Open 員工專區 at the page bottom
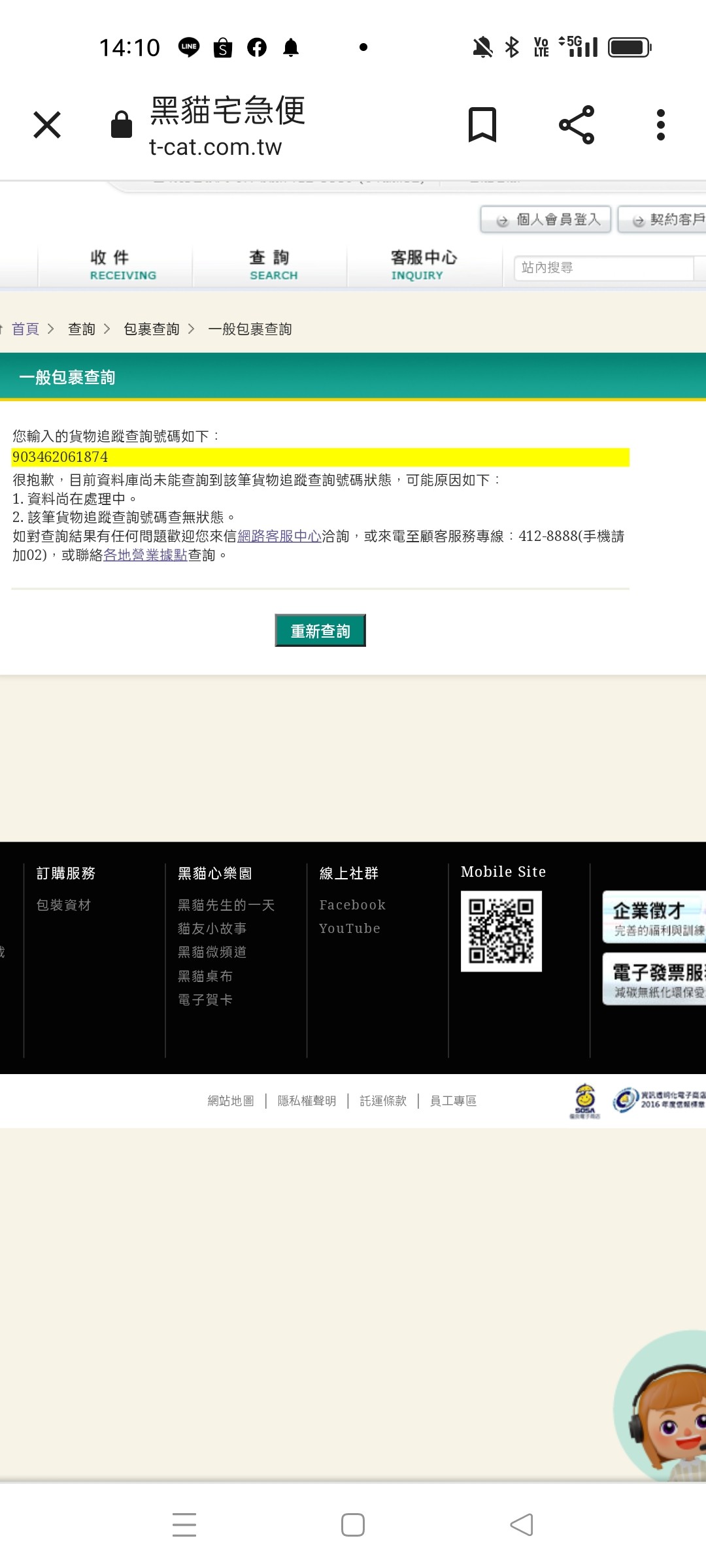The width and height of the screenshot is (706, 1568). (x=453, y=1101)
